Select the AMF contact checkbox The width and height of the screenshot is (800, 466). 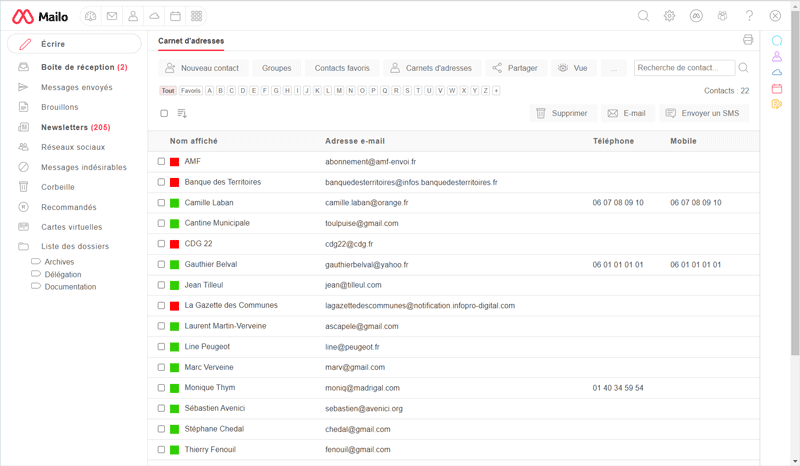161,161
